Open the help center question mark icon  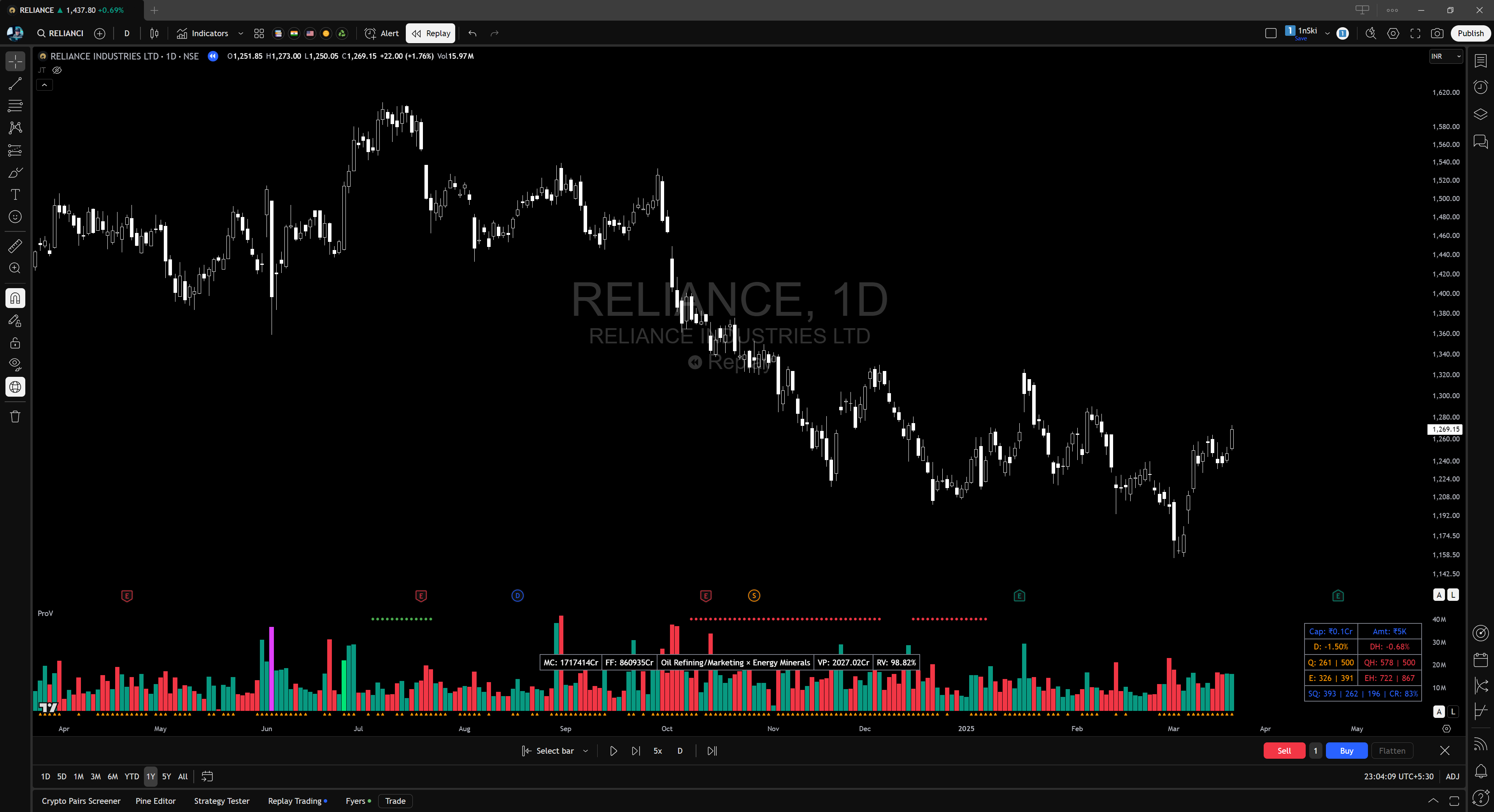click(x=1480, y=798)
